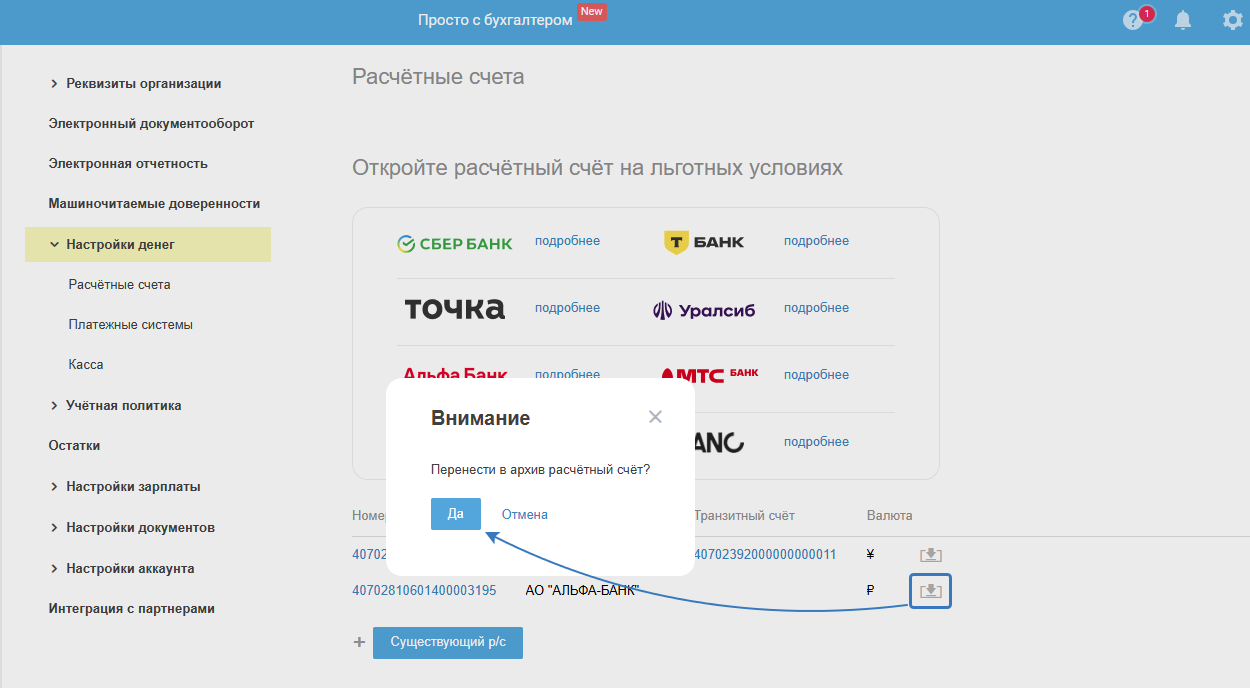Open the Касса submenu item
The width and height of the screenshot is (1250, 688).
[86, 365]
